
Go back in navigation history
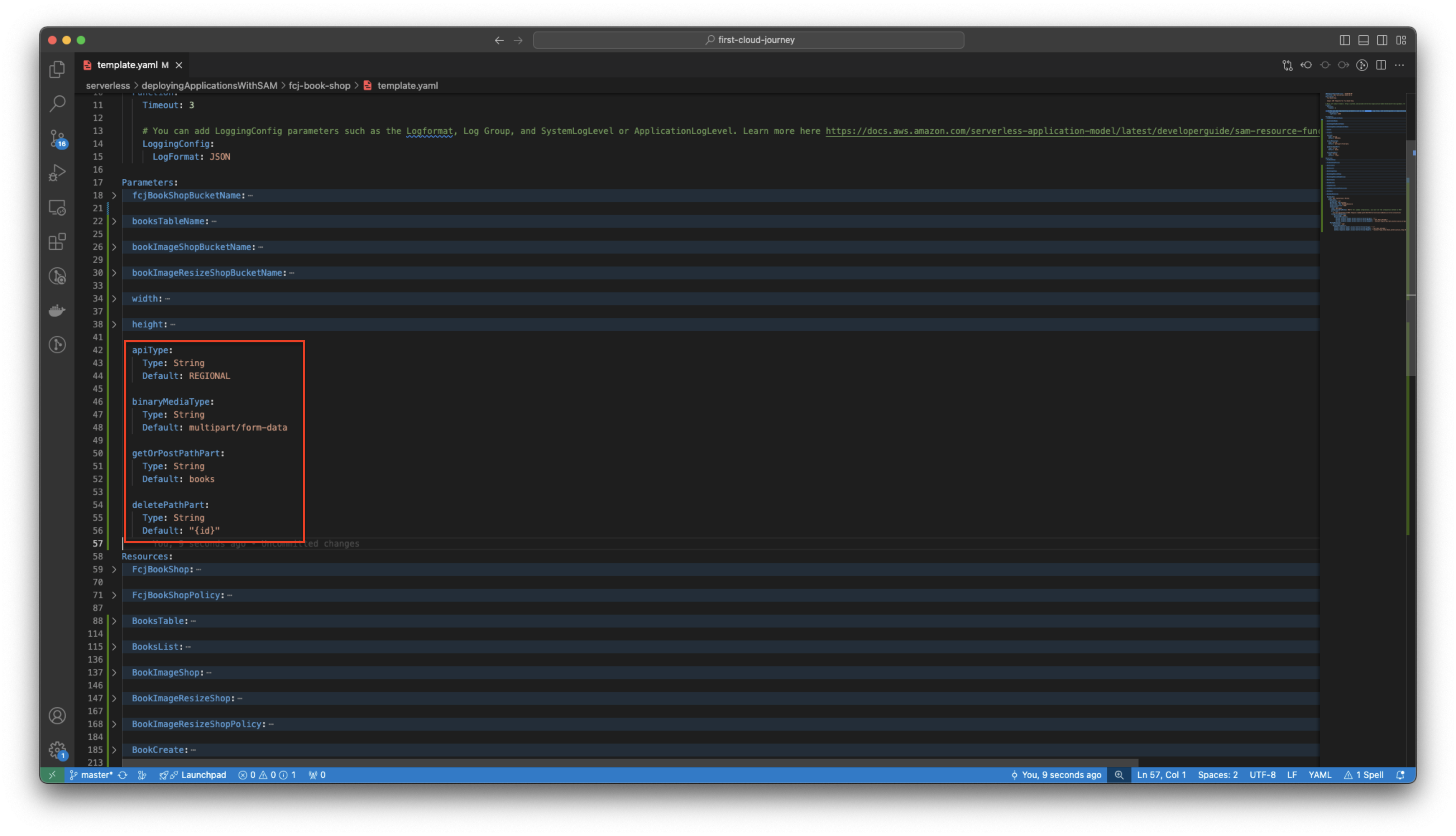point(499,40)
